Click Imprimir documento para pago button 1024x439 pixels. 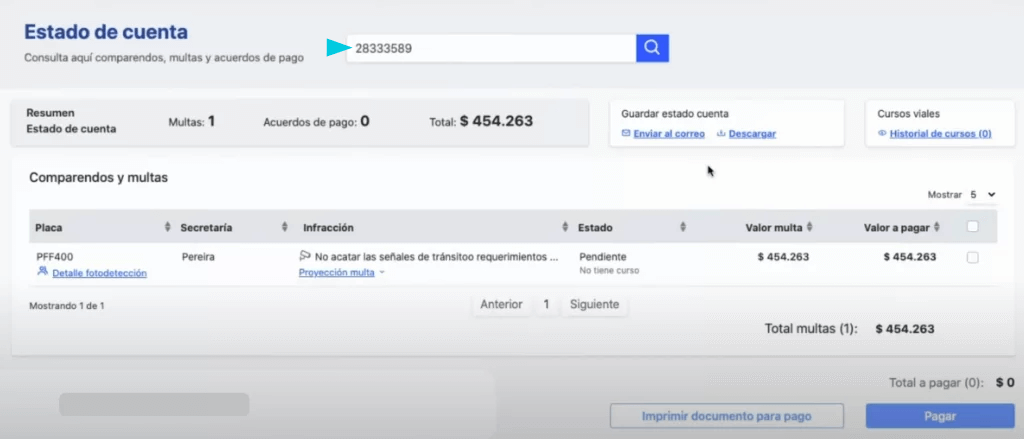726,416
